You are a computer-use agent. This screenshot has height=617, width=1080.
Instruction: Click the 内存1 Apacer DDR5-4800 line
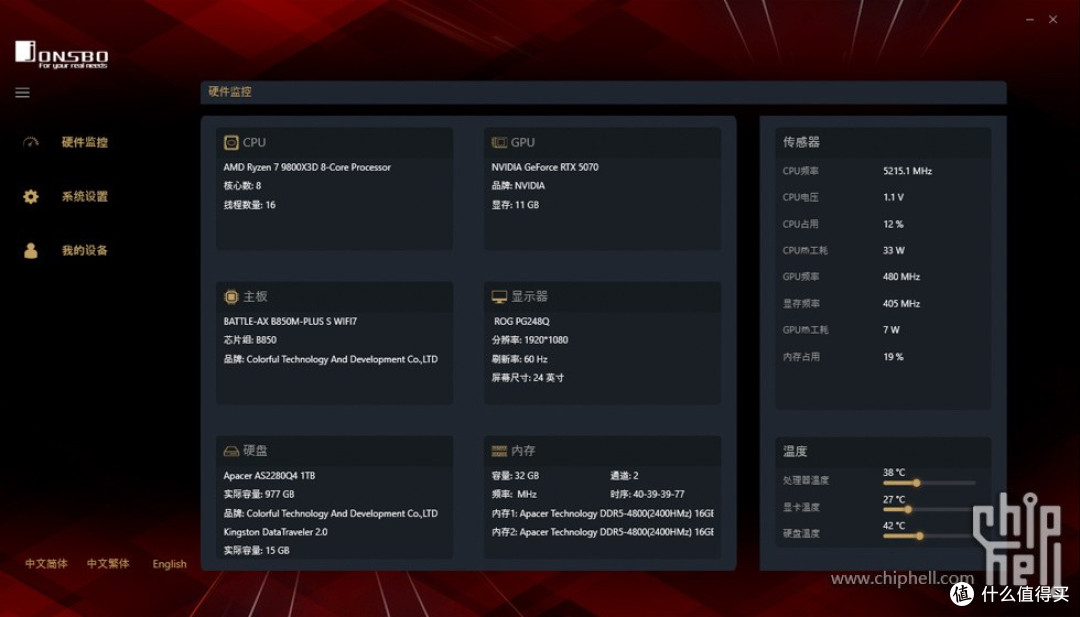(x=603, y=514)
